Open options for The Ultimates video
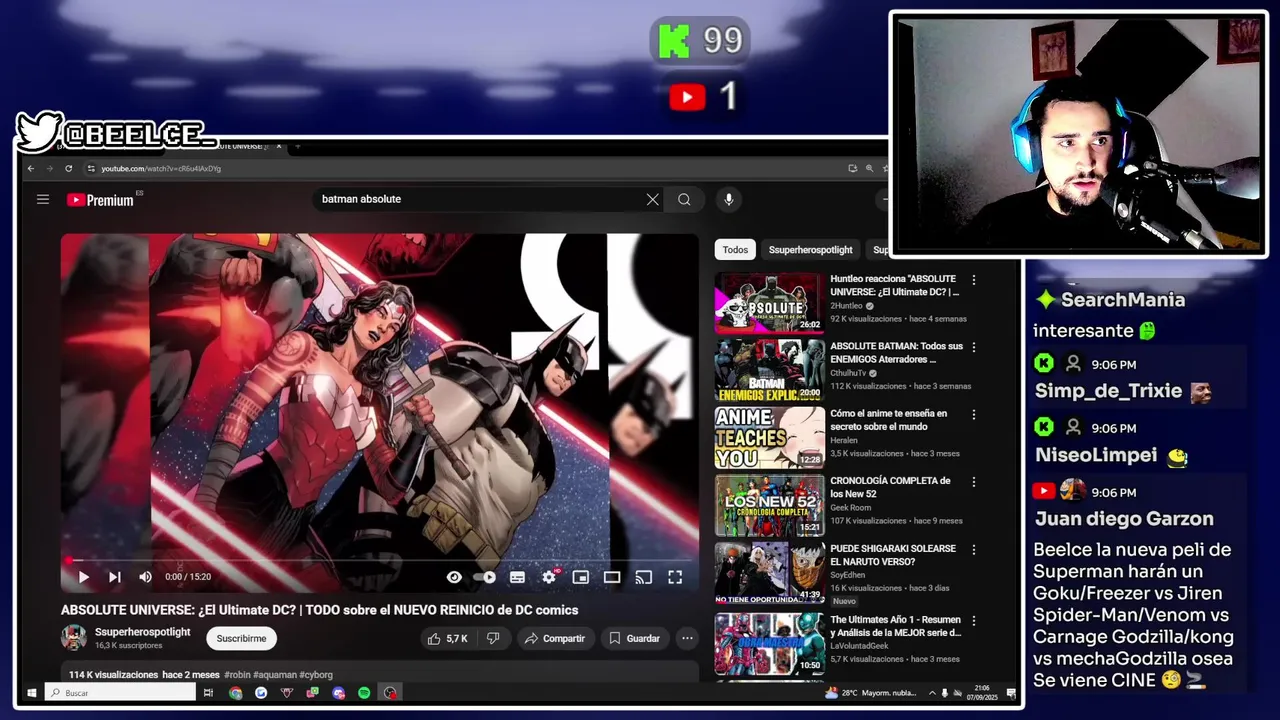1280x720 pixels. point(973,620)
